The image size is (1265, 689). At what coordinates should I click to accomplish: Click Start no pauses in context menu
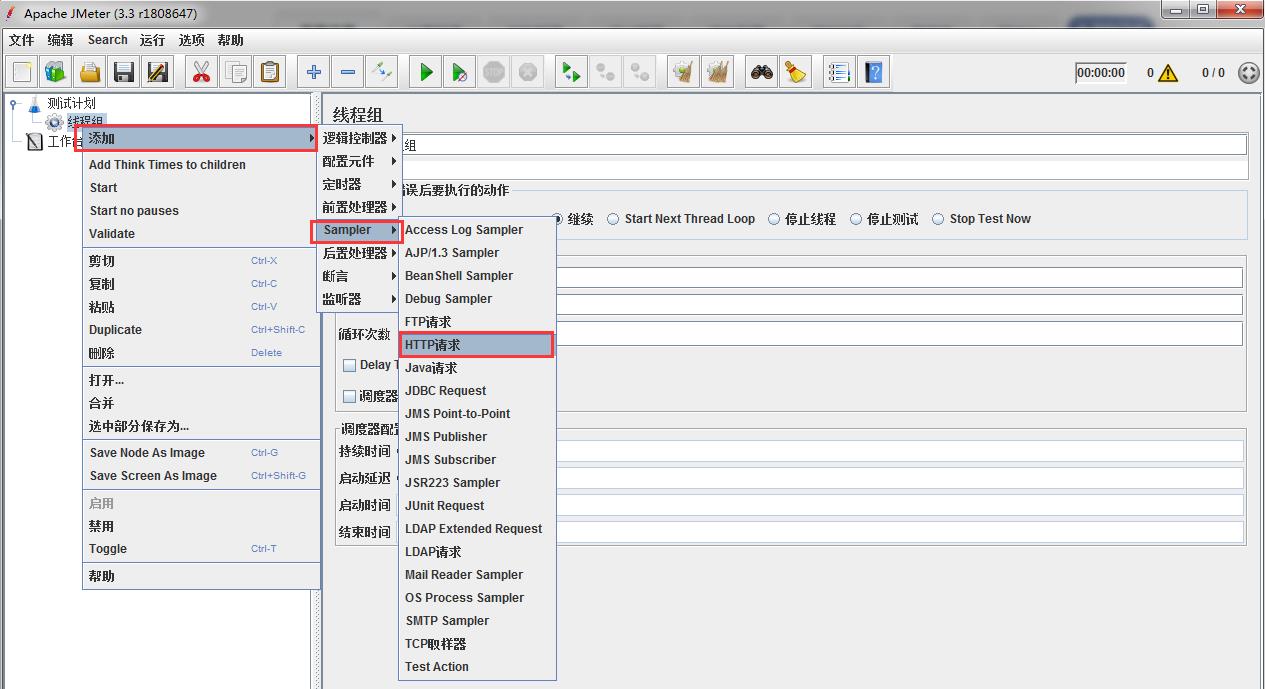tap(201, 211)
